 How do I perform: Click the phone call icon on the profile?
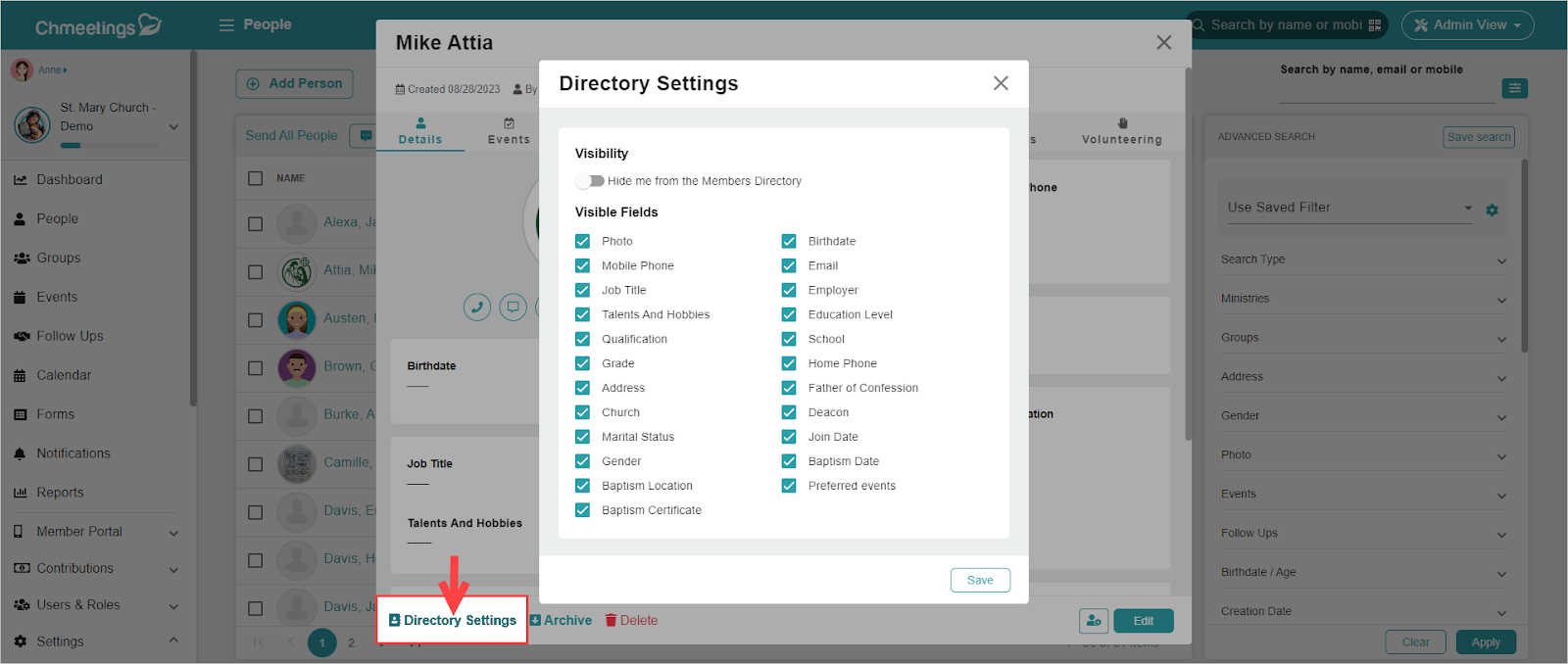(x=477, y=308)
